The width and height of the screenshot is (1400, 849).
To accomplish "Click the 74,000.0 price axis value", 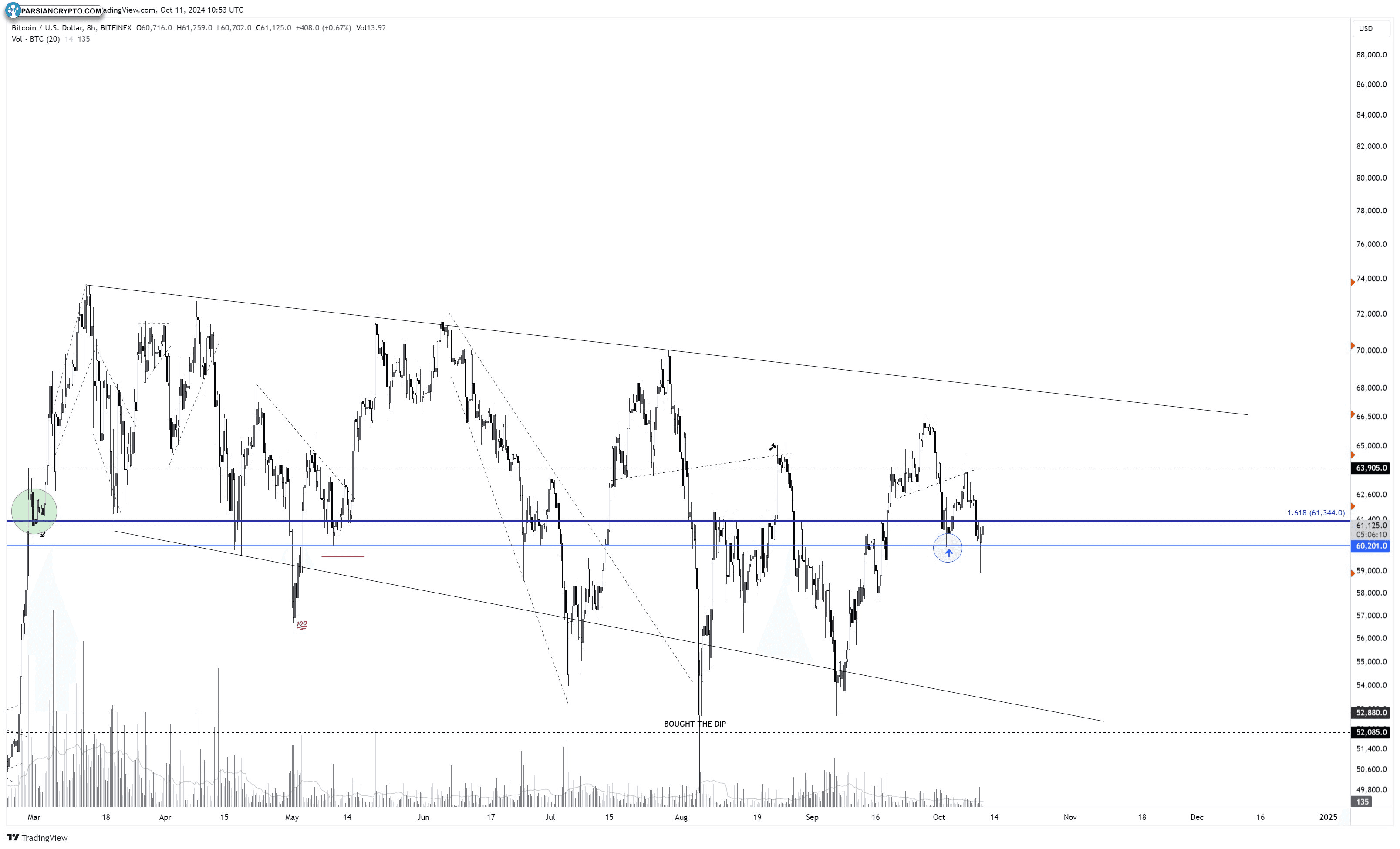I will point(1371,279).
